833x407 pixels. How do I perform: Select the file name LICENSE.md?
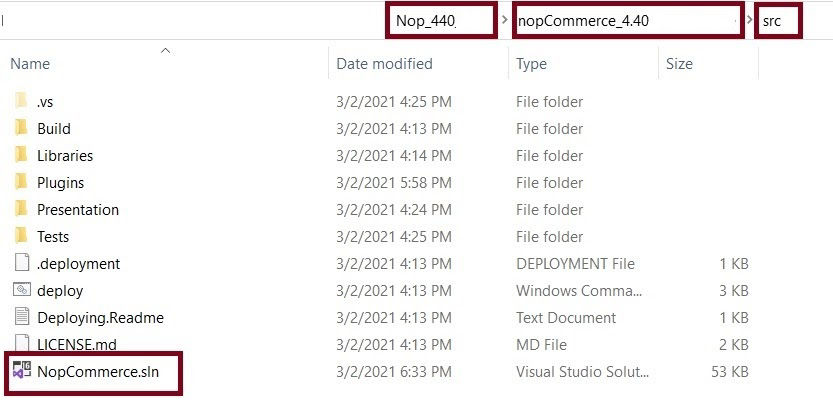(76, 344)
